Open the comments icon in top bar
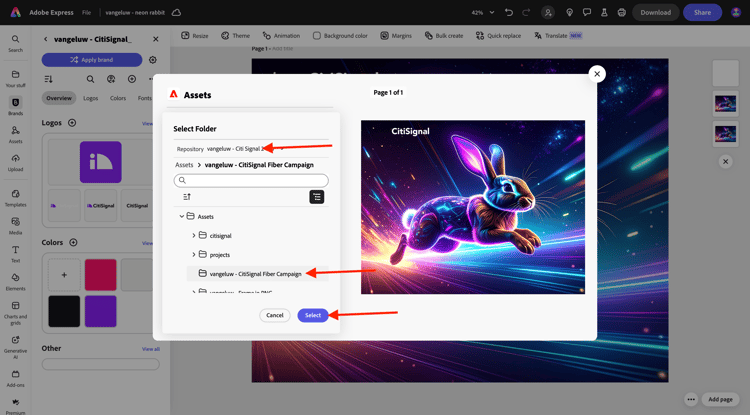The height and width of the screenshot is (415, 750). click(587, 12)
